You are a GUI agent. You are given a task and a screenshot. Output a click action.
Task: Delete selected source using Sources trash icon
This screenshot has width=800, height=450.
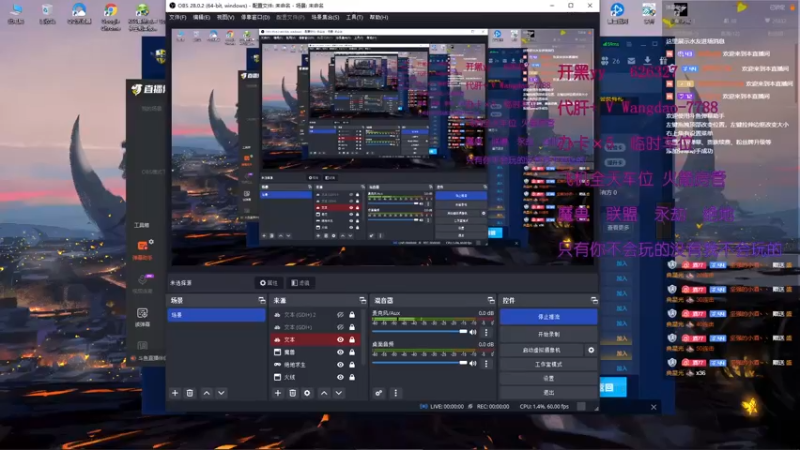tap(292, 393)
